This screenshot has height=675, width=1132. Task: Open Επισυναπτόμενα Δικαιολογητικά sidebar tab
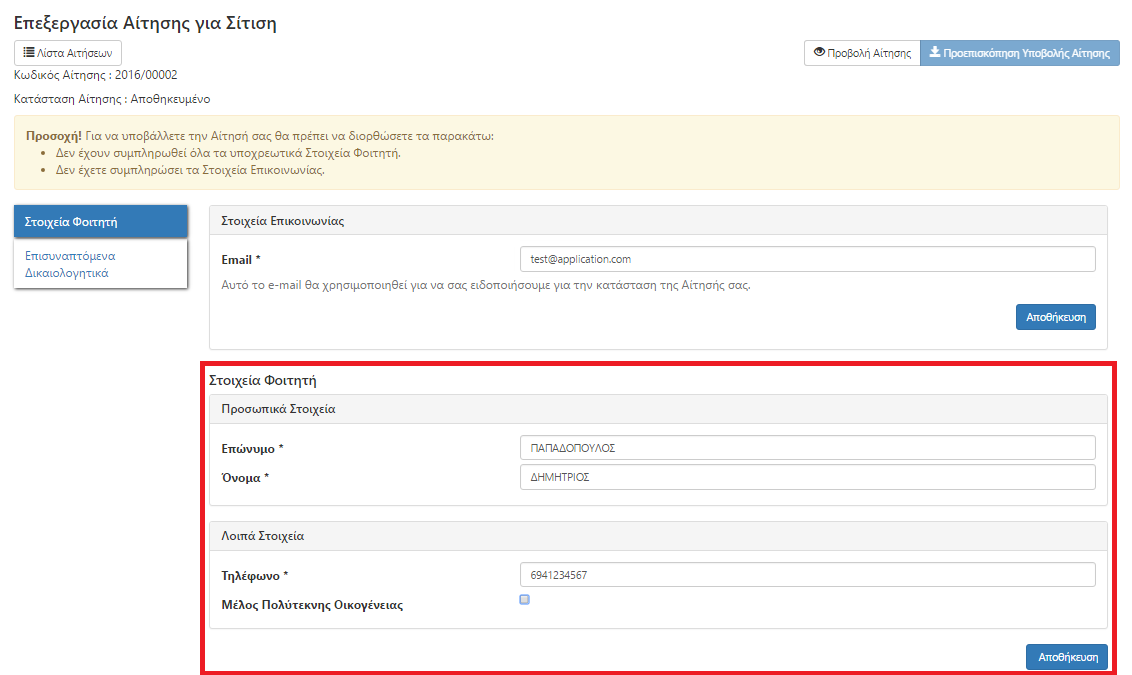[100, 264]
